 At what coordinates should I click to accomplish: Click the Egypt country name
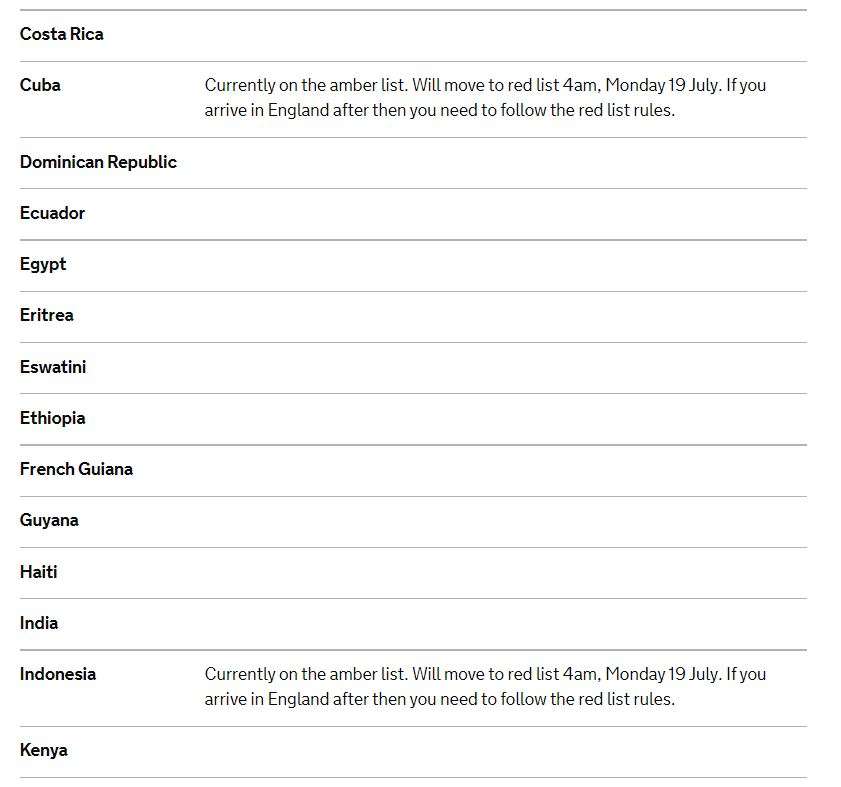pyautogui.click(x=43, y=264)
